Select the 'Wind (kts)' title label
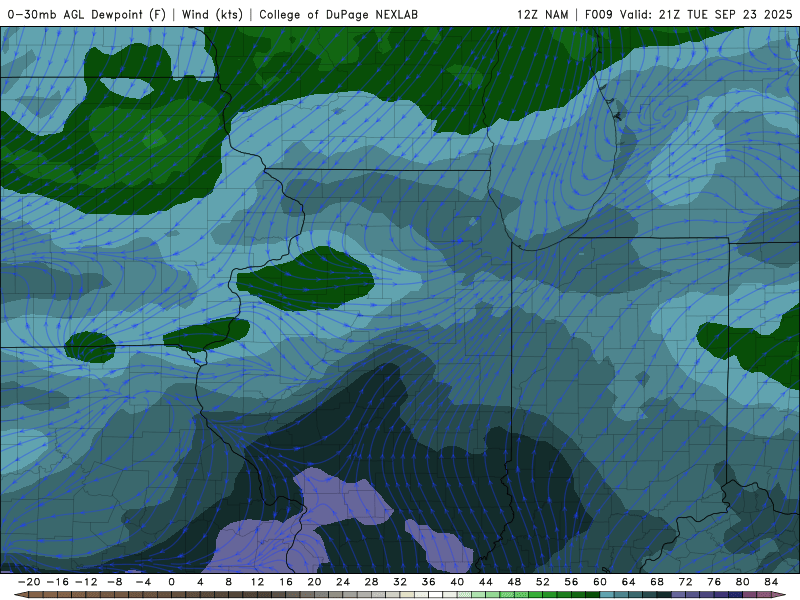Viewport: 800px width, 600px height. point(212,14)
